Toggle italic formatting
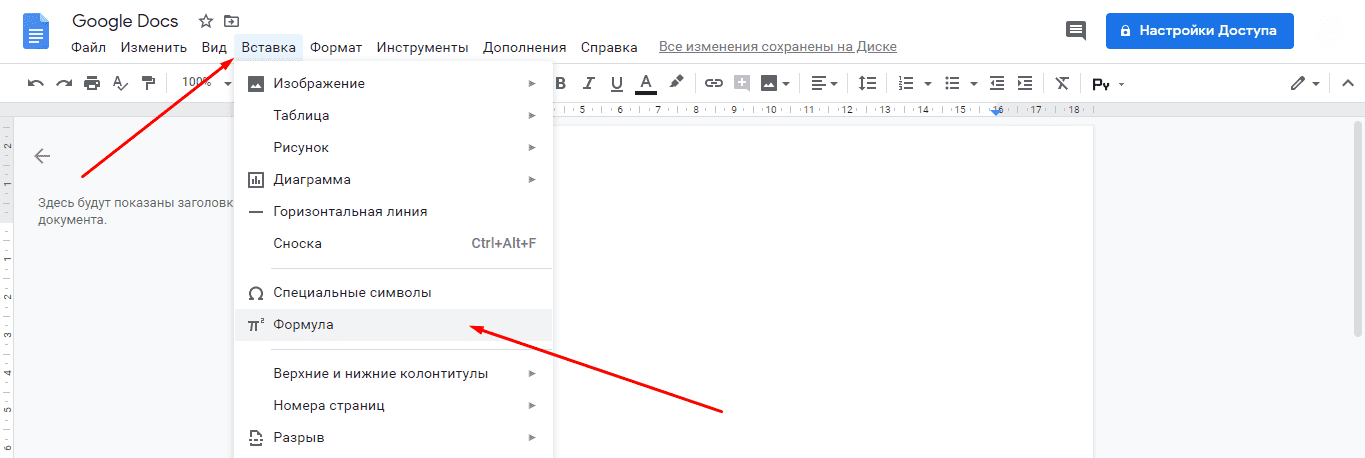The image size is (1365, 458). 589,83
